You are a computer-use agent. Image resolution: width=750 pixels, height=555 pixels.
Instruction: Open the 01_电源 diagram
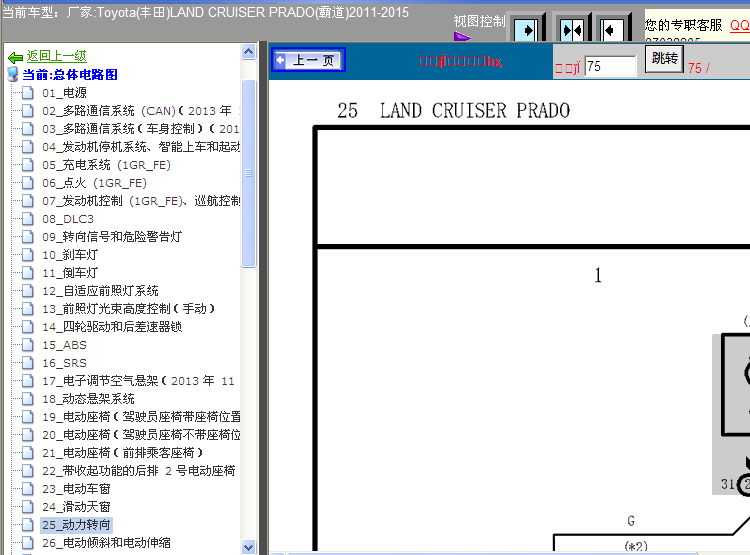pyautogui.click(x=64, y=93)
